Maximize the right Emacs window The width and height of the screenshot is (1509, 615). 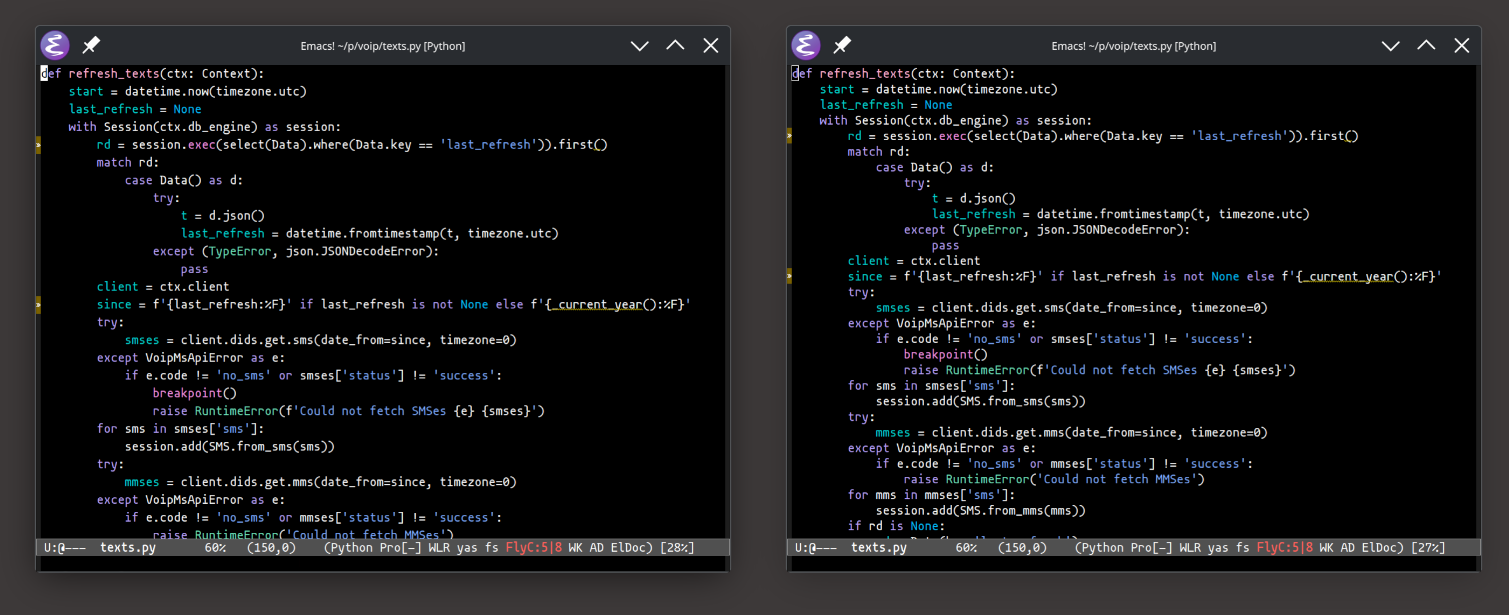pos(1426,46)
